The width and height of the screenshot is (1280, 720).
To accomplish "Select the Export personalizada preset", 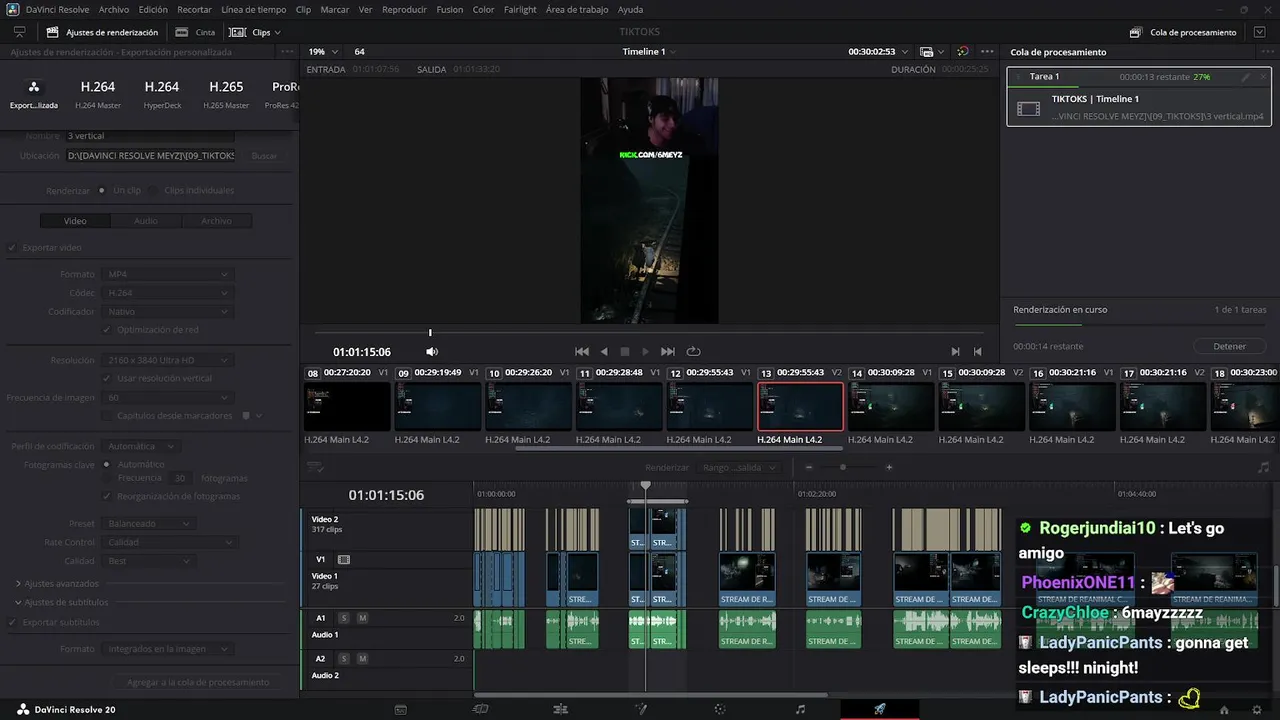I will [34, 94].
